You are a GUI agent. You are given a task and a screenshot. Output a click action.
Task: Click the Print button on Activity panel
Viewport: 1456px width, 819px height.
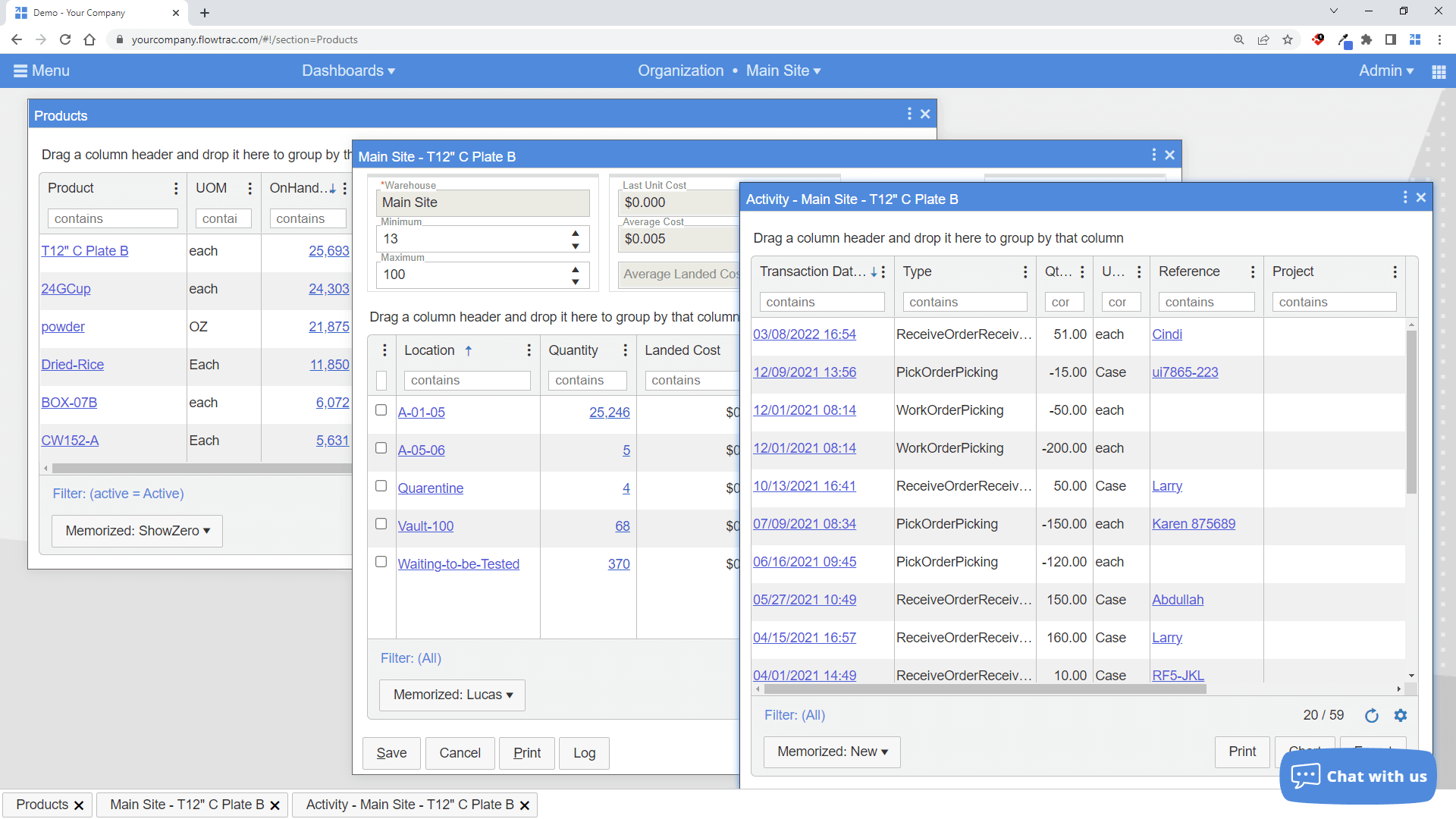pos(1242,751)
